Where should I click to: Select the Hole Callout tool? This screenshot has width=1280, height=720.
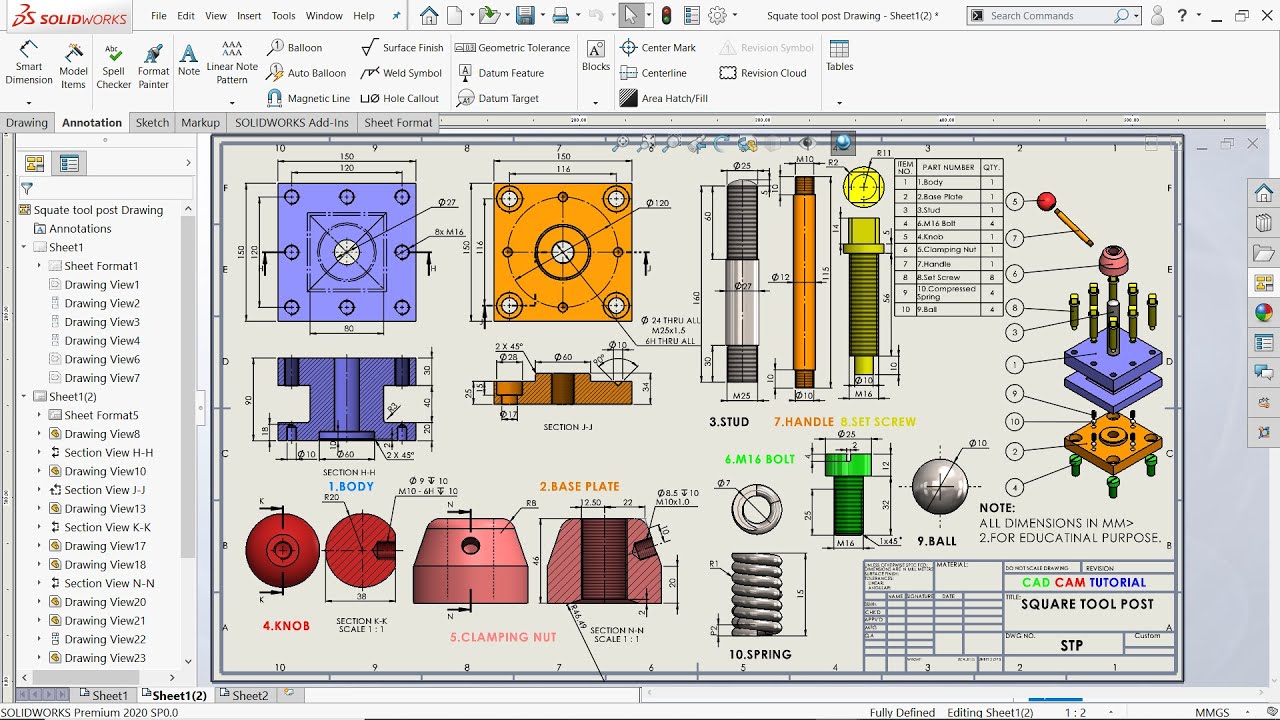[x=400, y=98]
